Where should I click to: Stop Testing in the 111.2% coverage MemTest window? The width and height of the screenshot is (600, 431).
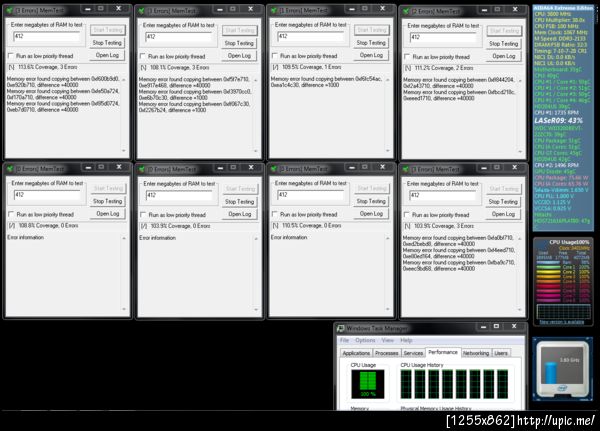pyautogui.click(x=504, y=44)
